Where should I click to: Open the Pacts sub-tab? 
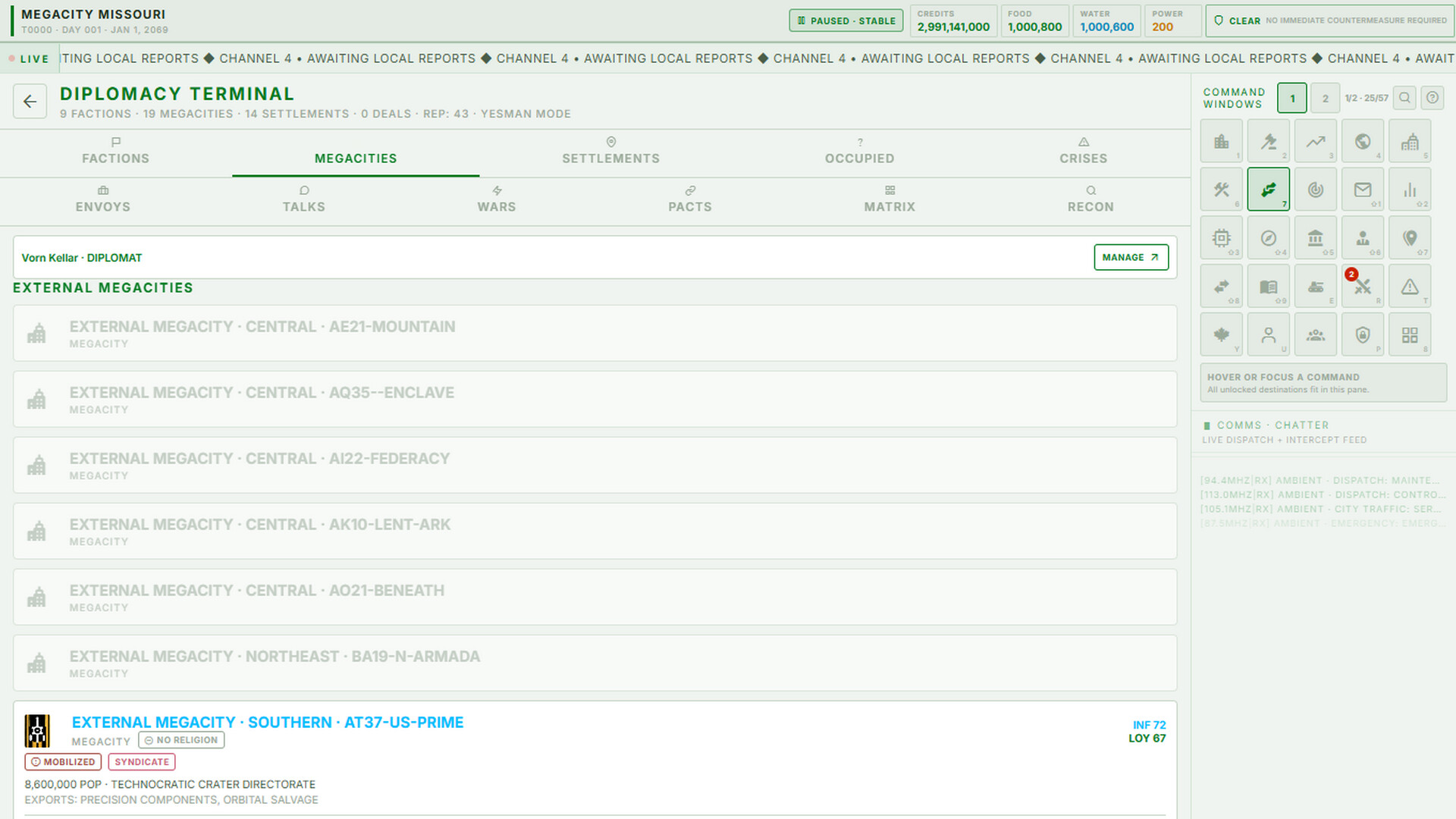690,200
